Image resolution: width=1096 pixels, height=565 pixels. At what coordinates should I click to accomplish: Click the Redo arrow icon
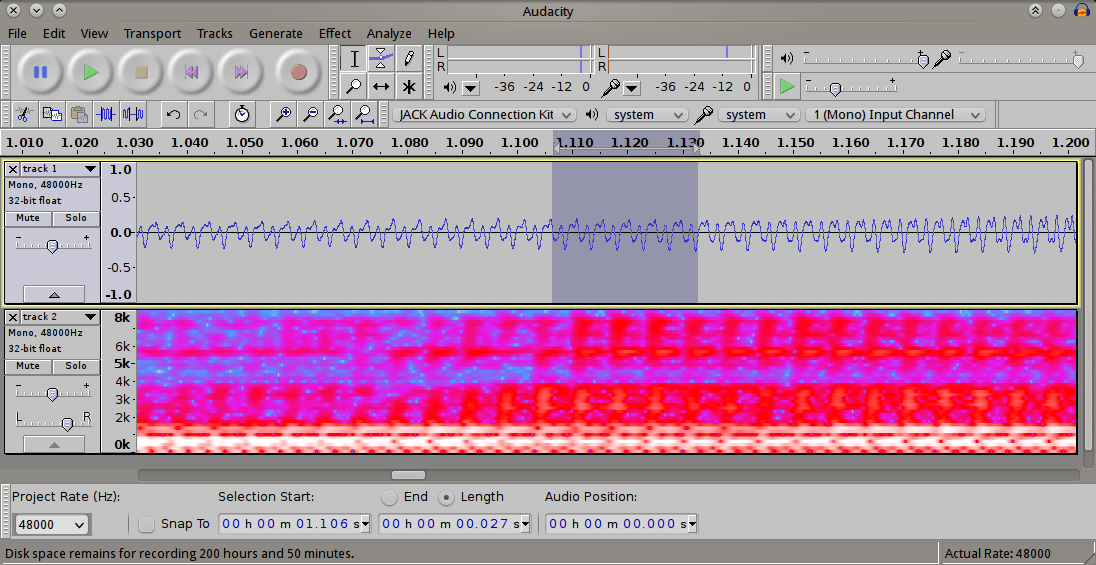click(x=201, y=114)
